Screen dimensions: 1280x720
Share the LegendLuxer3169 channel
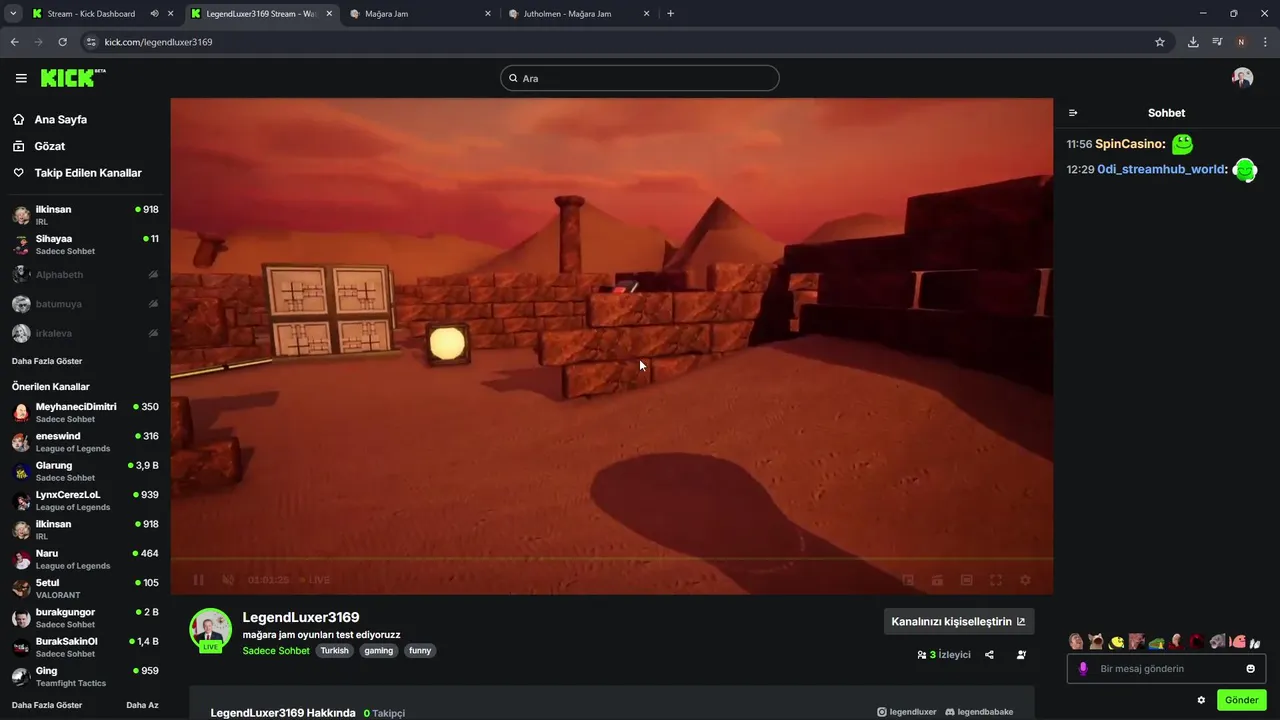click(989, 655)
